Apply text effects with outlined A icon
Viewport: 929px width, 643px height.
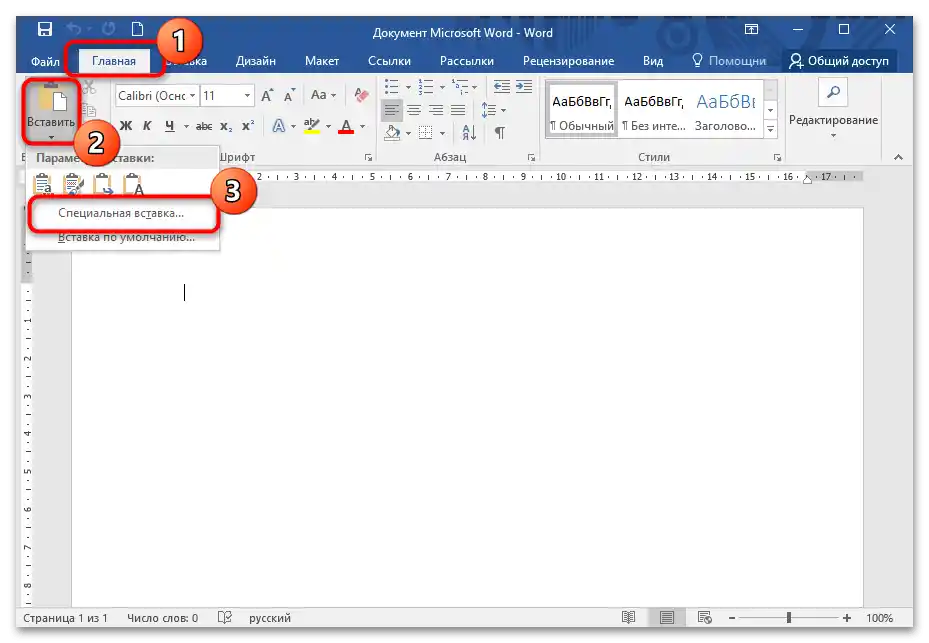point(278,126)
